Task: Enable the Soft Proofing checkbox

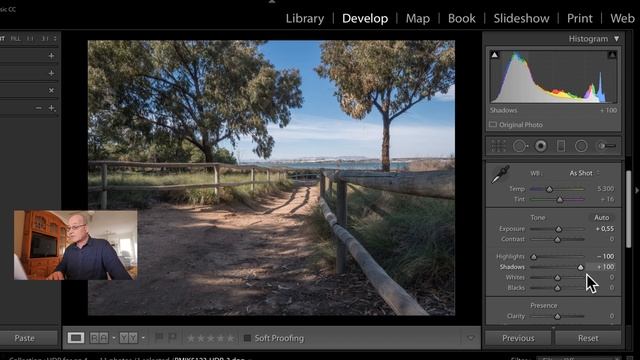Action: pos(247,338)
